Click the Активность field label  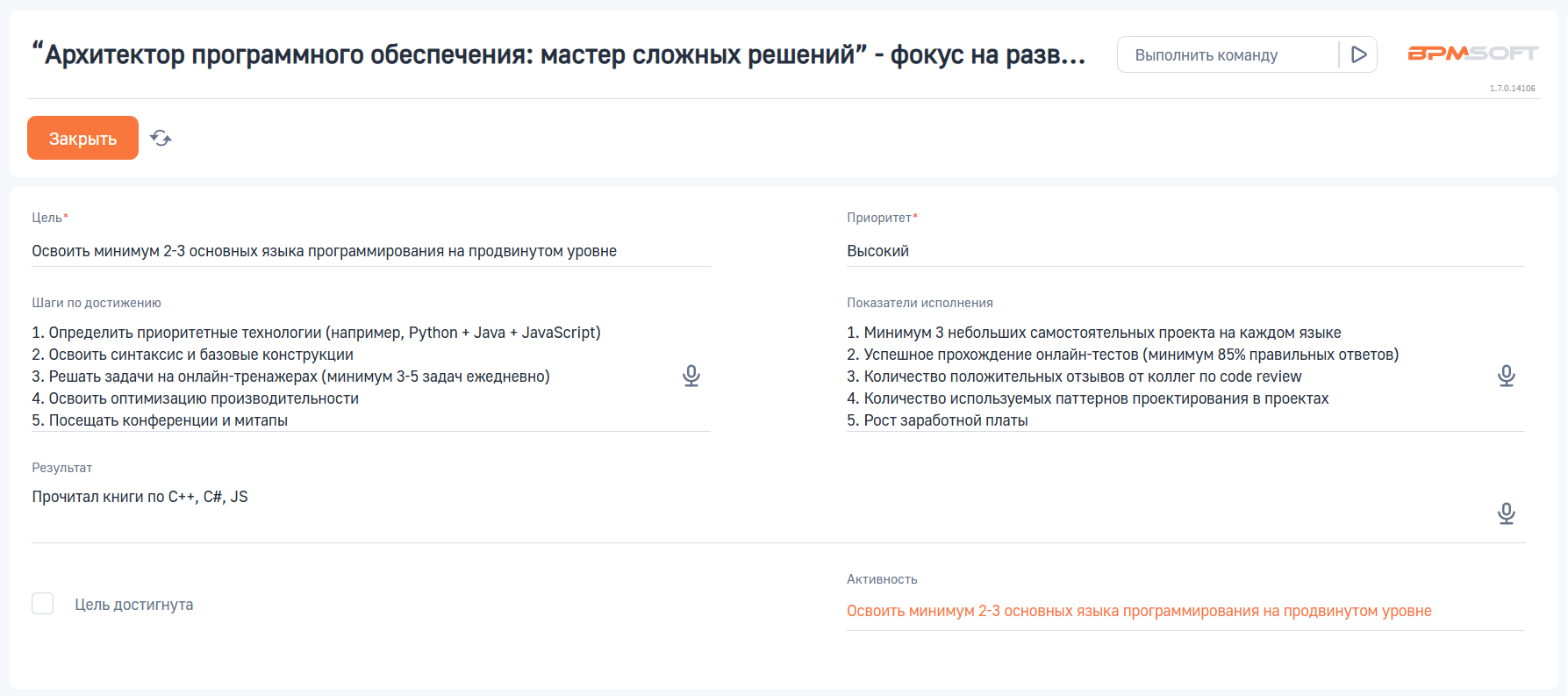pyautogui.click(x=882, y=579)
